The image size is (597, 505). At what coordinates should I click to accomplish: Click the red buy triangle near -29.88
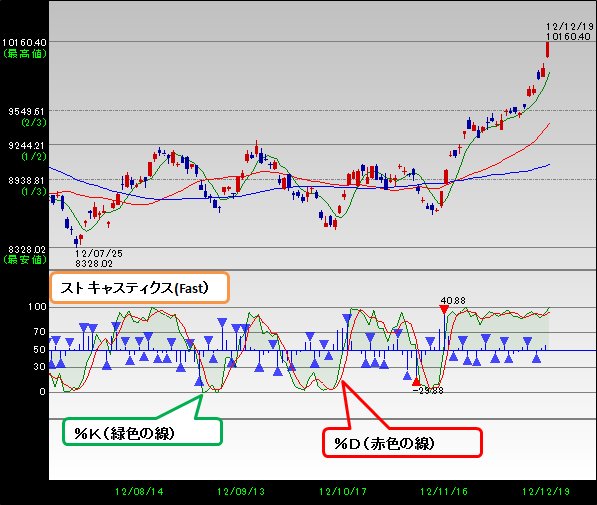click(416, 381)
